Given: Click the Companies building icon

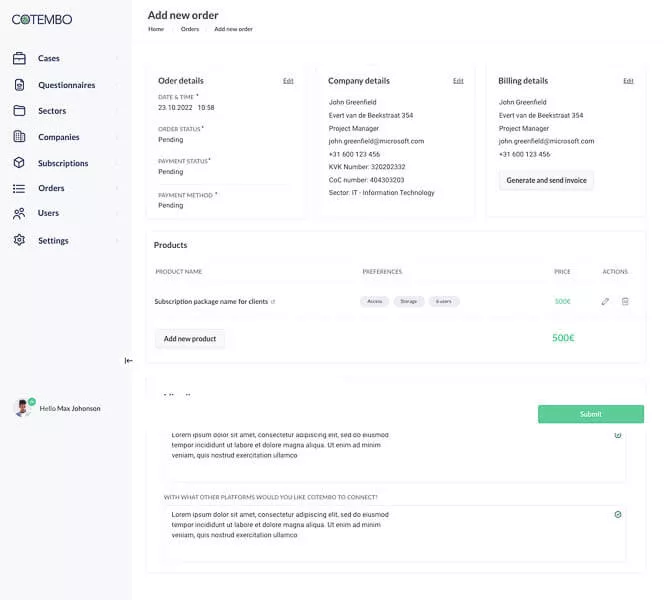Looking at the screenshot, I should 19,136.
